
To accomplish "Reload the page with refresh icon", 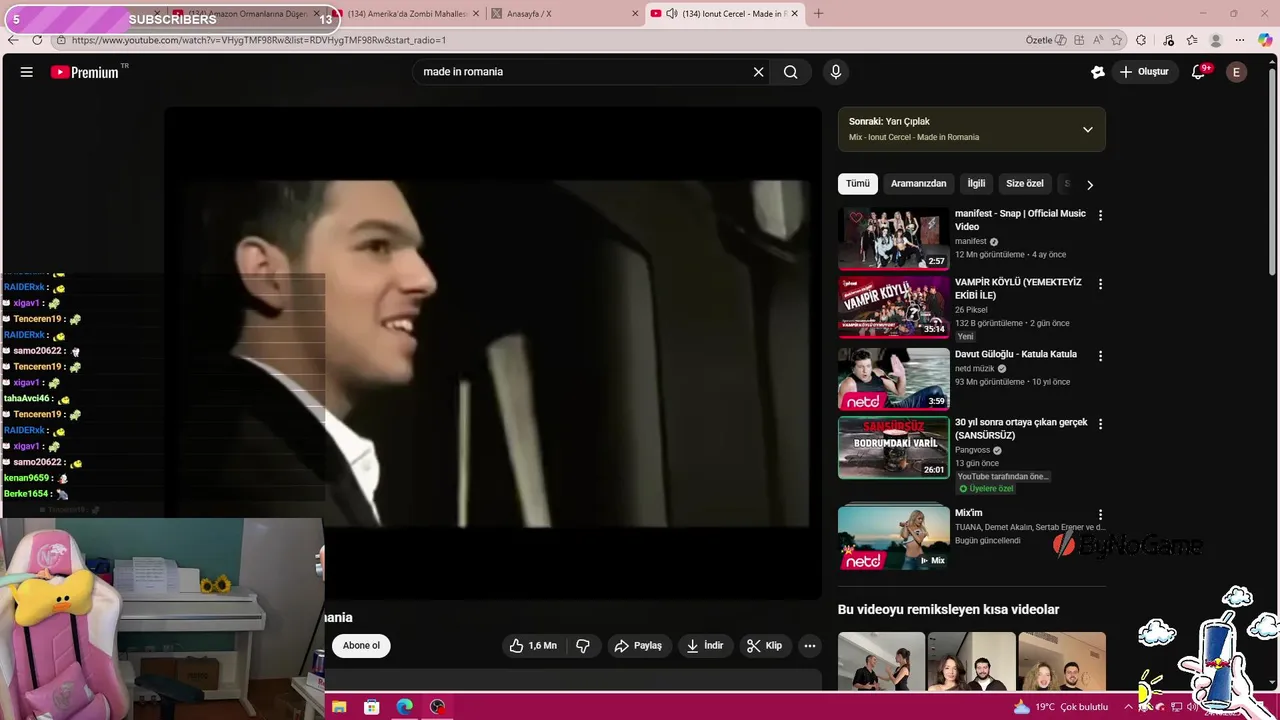I will (x=37, y=40).
